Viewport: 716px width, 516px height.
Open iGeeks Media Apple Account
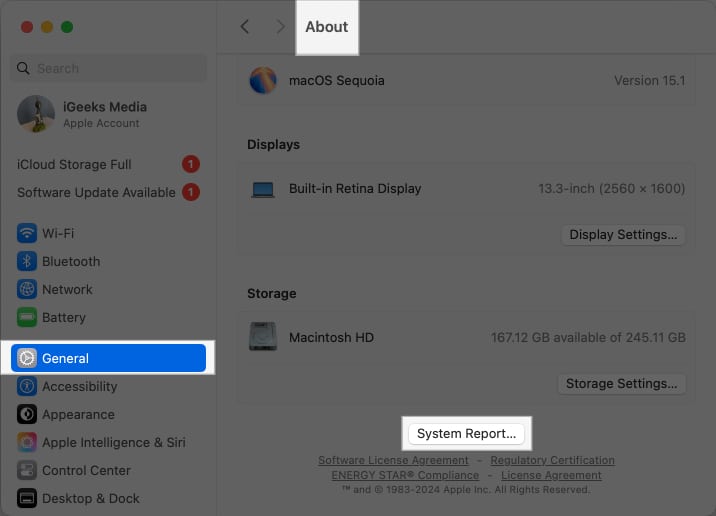coord(108,114)
